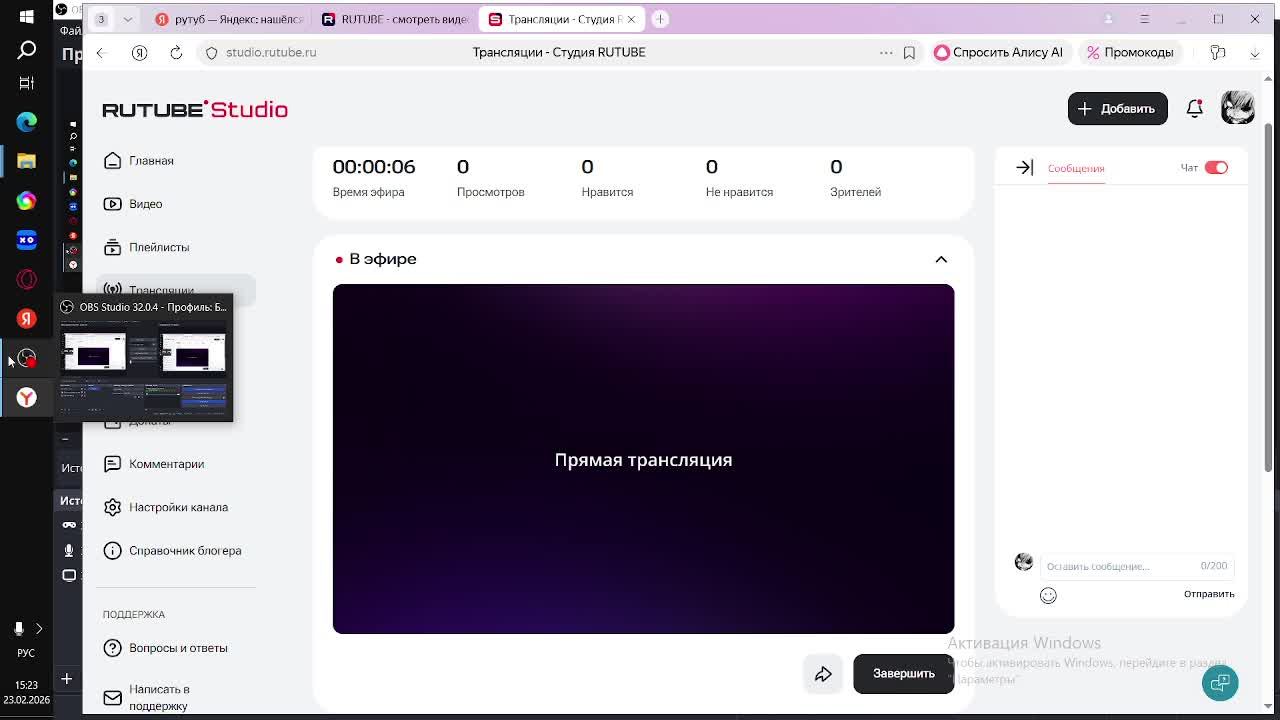Open the browser hamburger menu
The image size is (1280, 720).
(1145, 19)
